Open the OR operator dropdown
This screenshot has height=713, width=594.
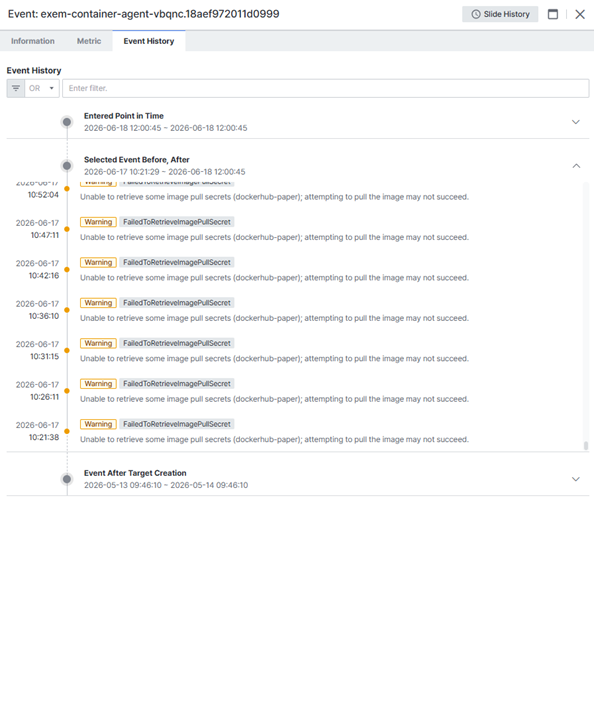[x=42, y=88]
